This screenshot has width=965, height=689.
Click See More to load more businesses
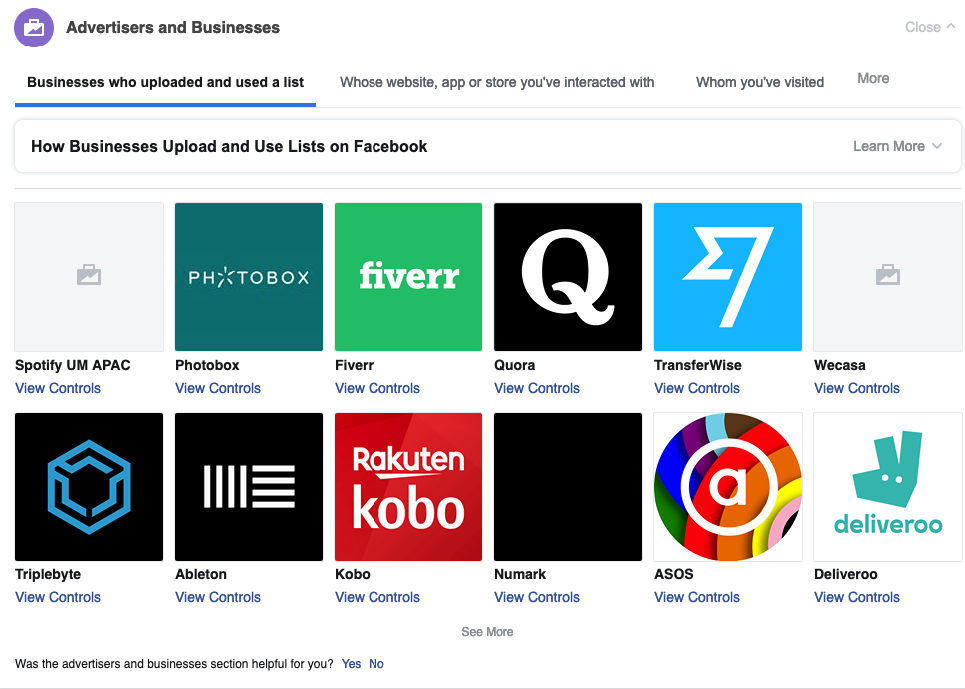[x=487, y=632]
